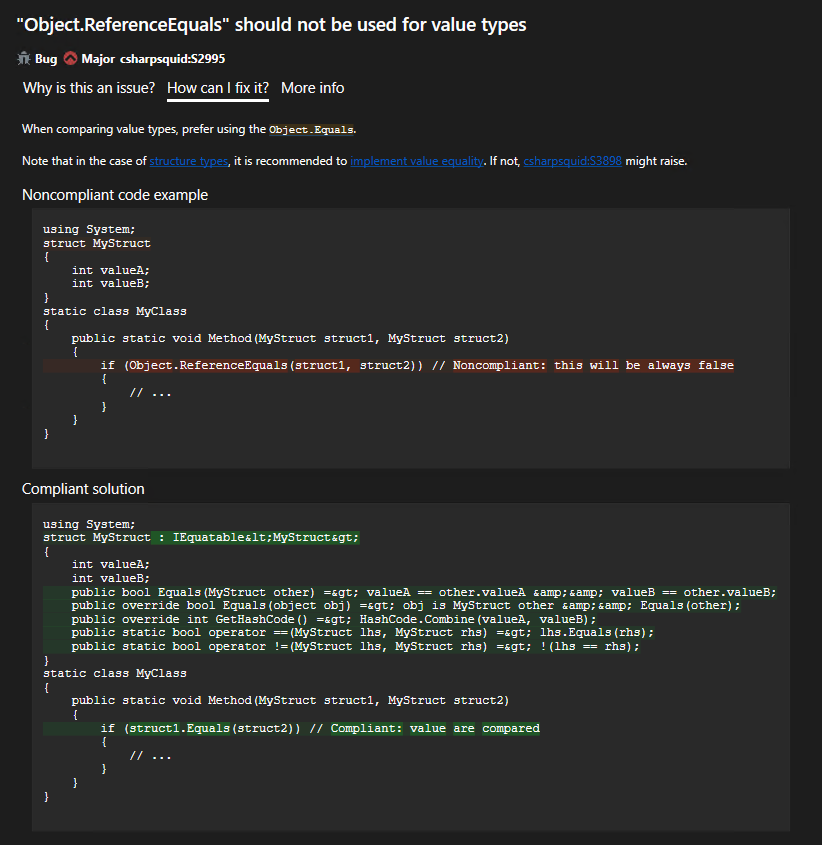The image size is (822, 845).
Task: Click the rule key 'csharpsquid:S2995'
Action: click(x=172, y=59)
